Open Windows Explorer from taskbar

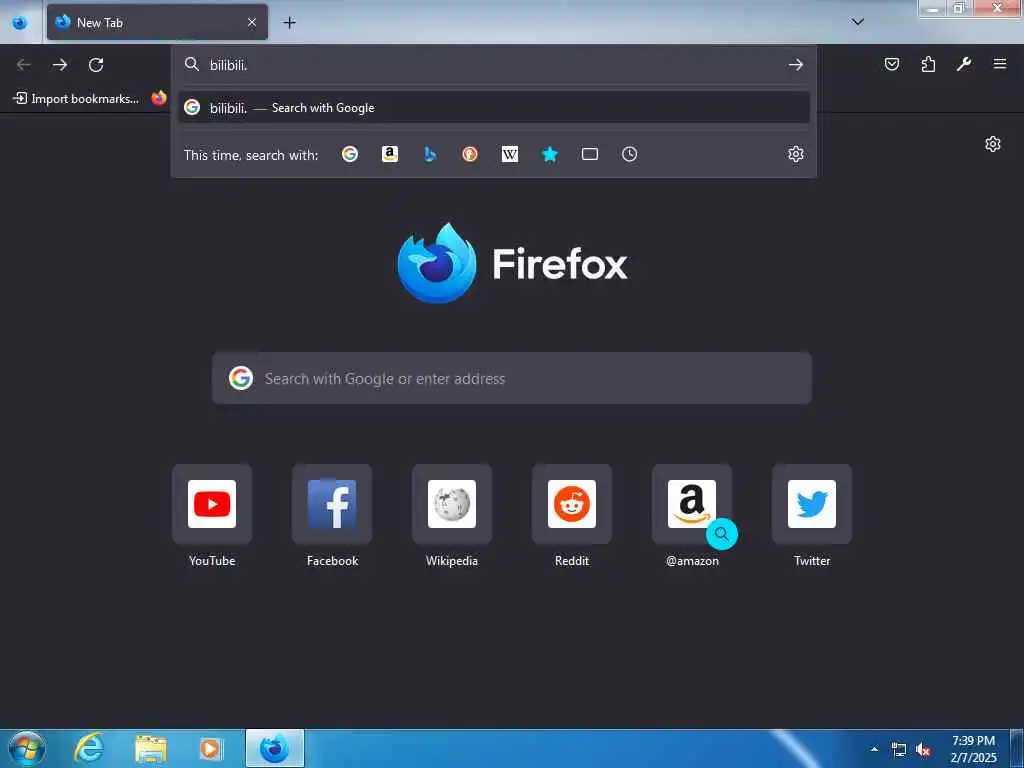[151, 748]
